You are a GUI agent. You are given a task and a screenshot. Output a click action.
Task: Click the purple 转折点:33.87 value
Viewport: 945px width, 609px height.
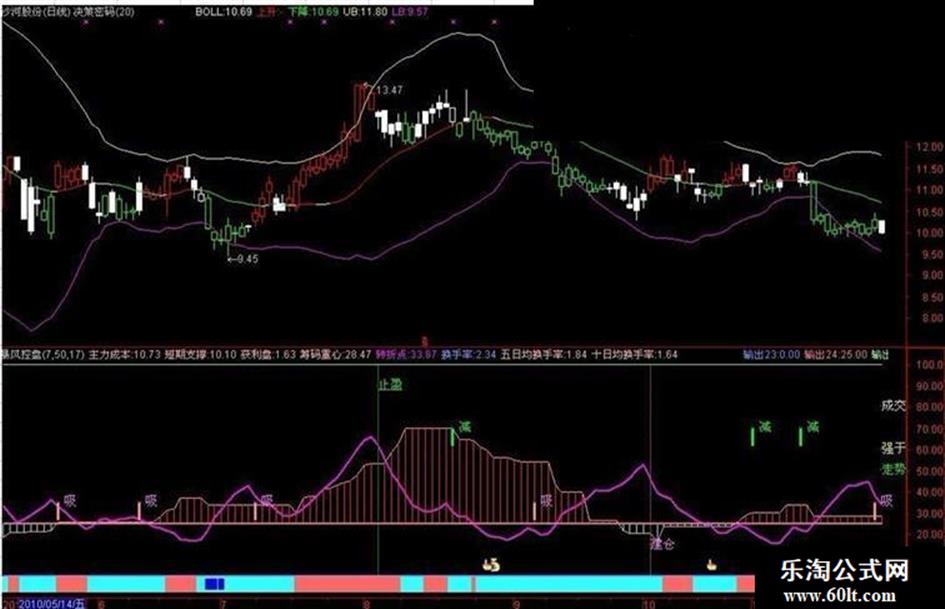tap(406, 355)
